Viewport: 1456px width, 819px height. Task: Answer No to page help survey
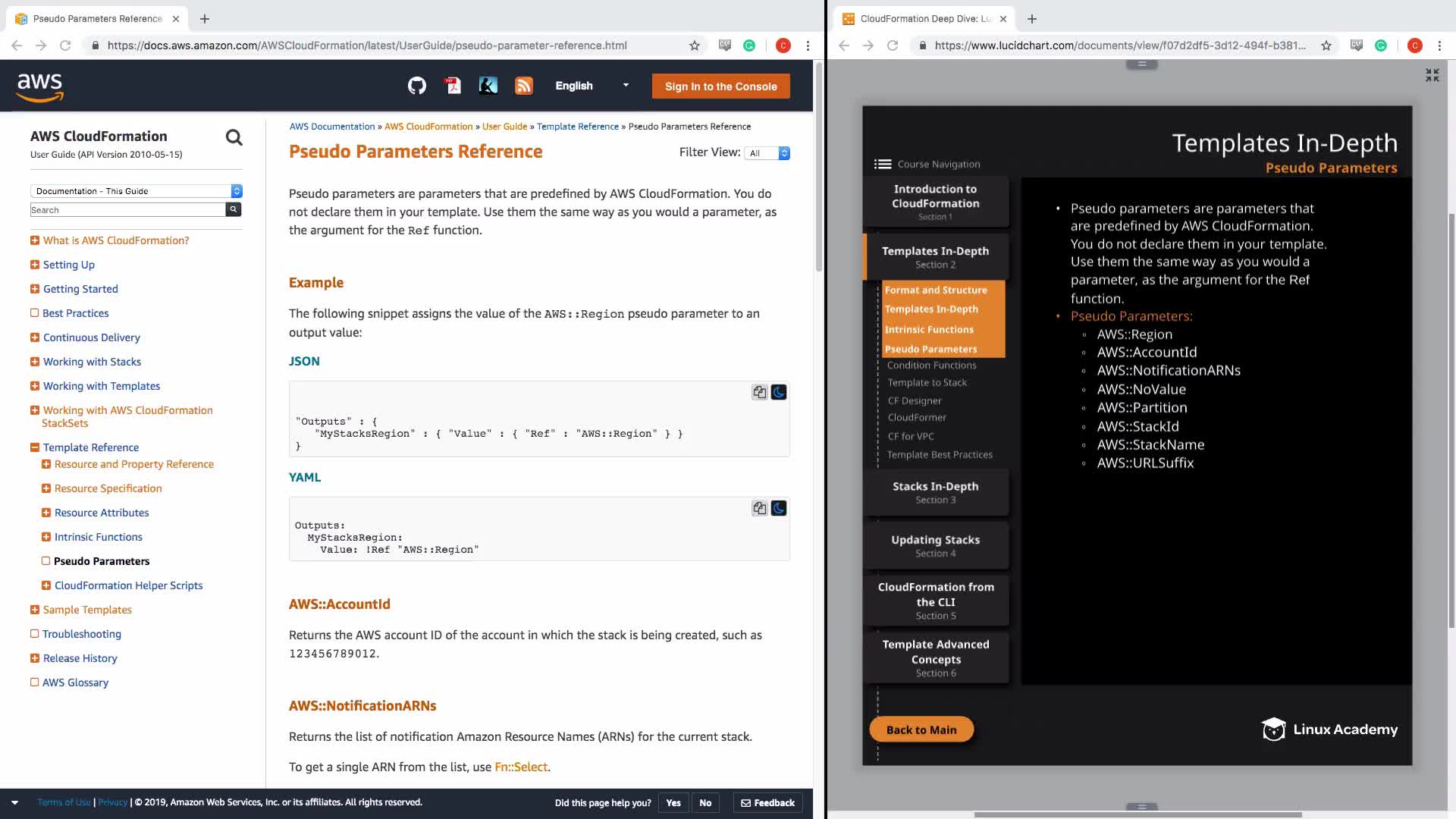[x=705, y=802]
